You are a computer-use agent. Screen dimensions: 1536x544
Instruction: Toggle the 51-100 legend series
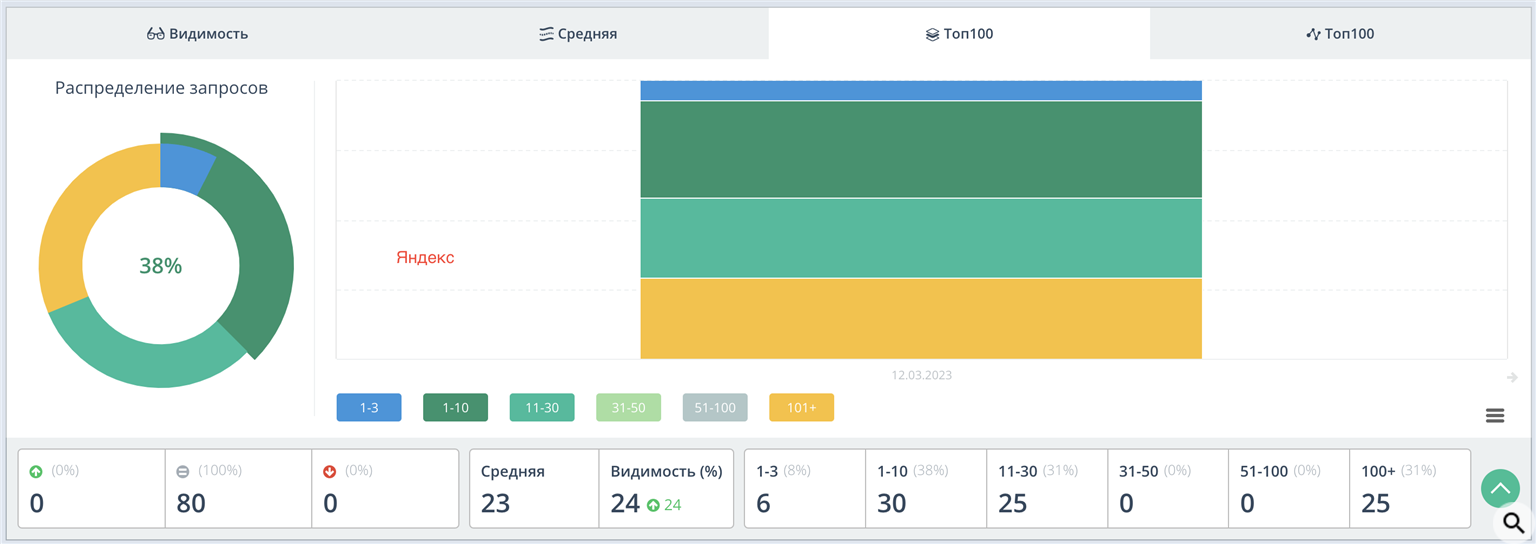(715, 408)
